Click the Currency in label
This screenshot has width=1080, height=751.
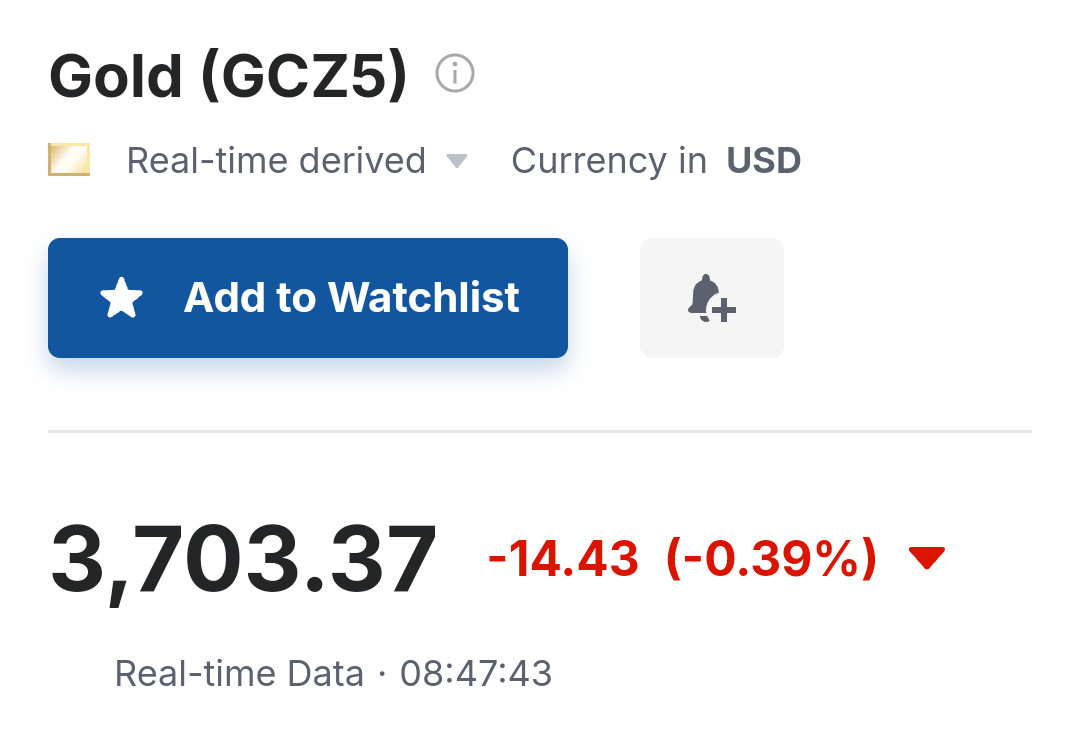(x=609, y=161)
